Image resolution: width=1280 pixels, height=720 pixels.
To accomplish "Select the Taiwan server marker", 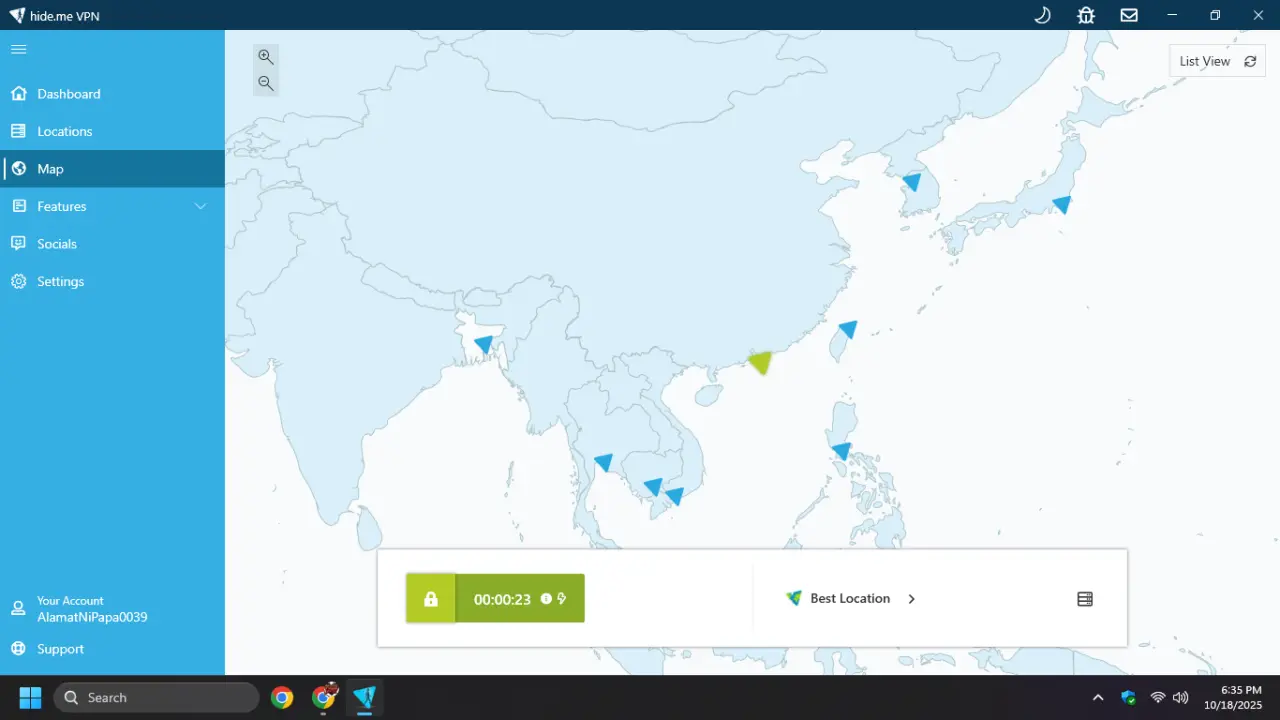I will pos(848,329).
